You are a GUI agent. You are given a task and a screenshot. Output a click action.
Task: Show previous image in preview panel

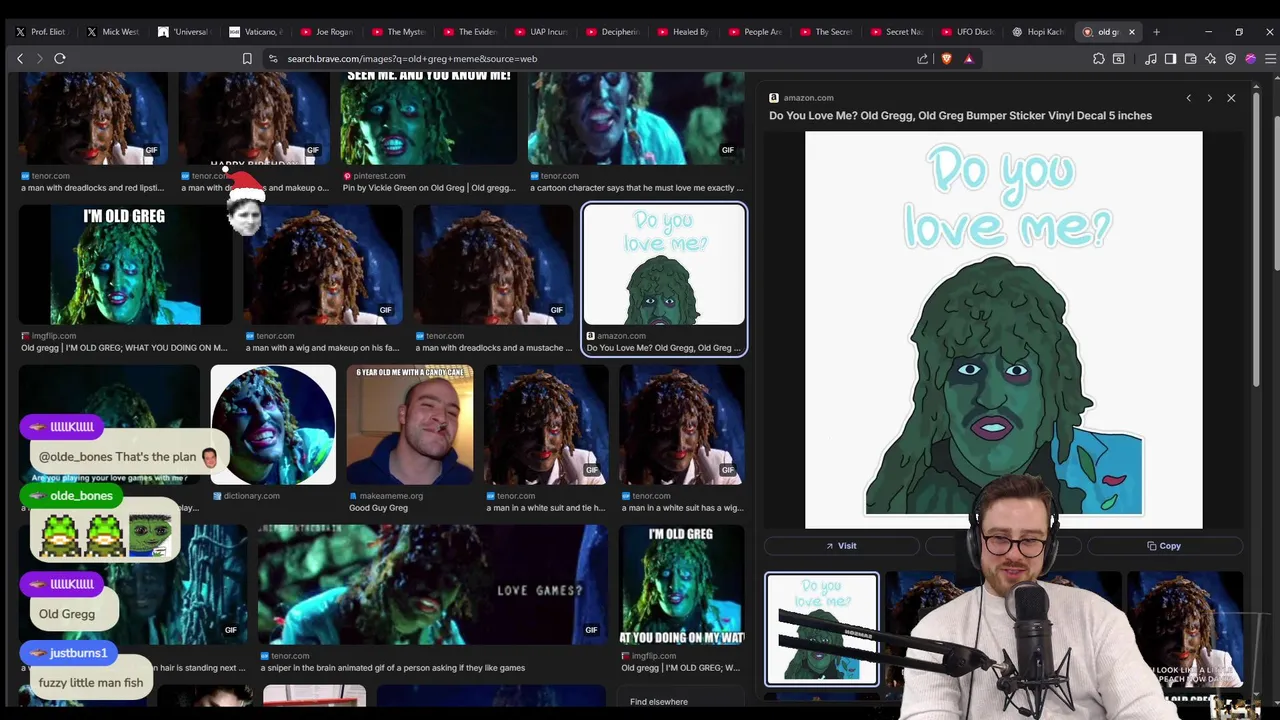pos(1188,98)
